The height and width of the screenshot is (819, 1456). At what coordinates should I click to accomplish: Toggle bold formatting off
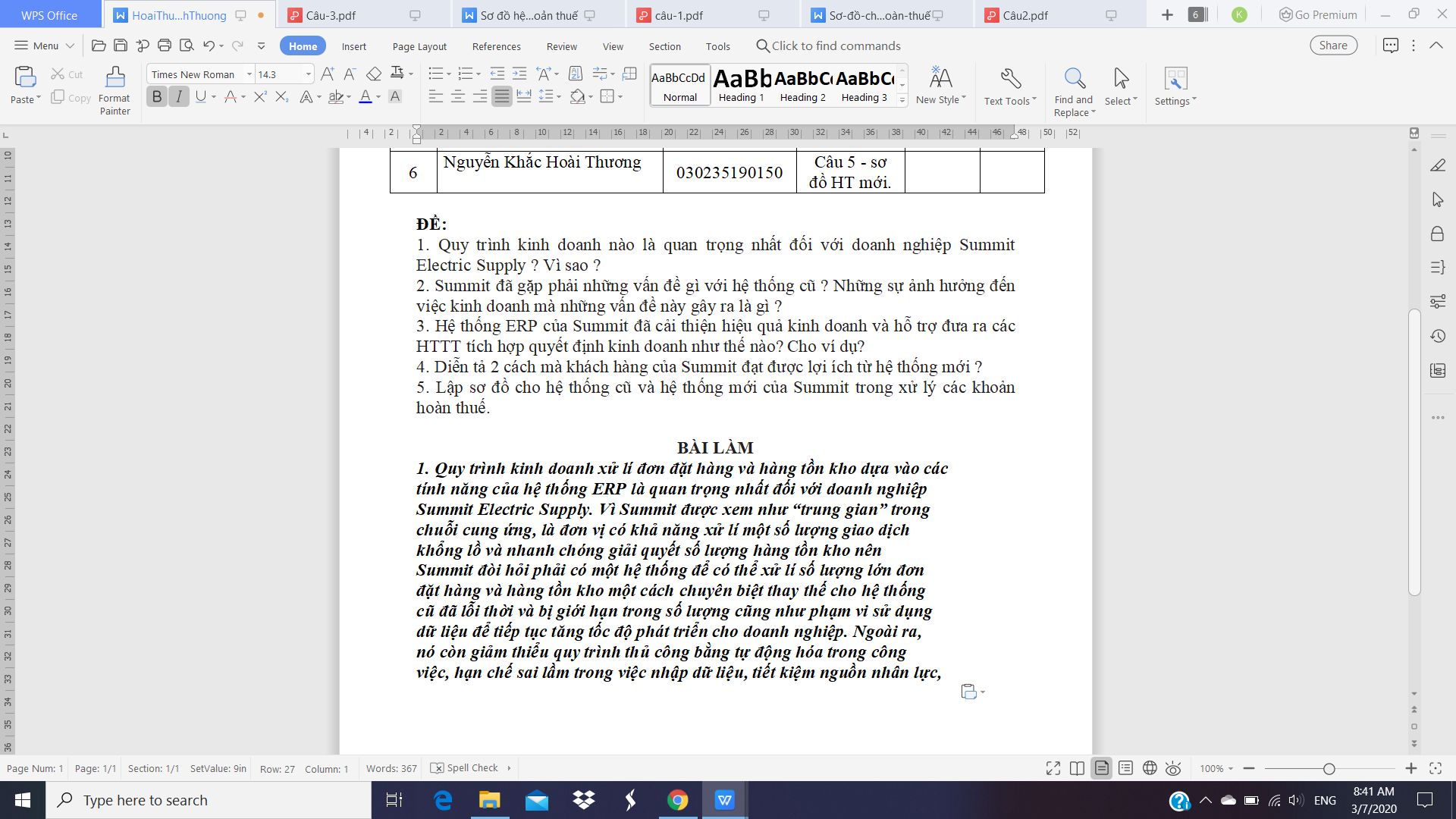tap(157, 96)
